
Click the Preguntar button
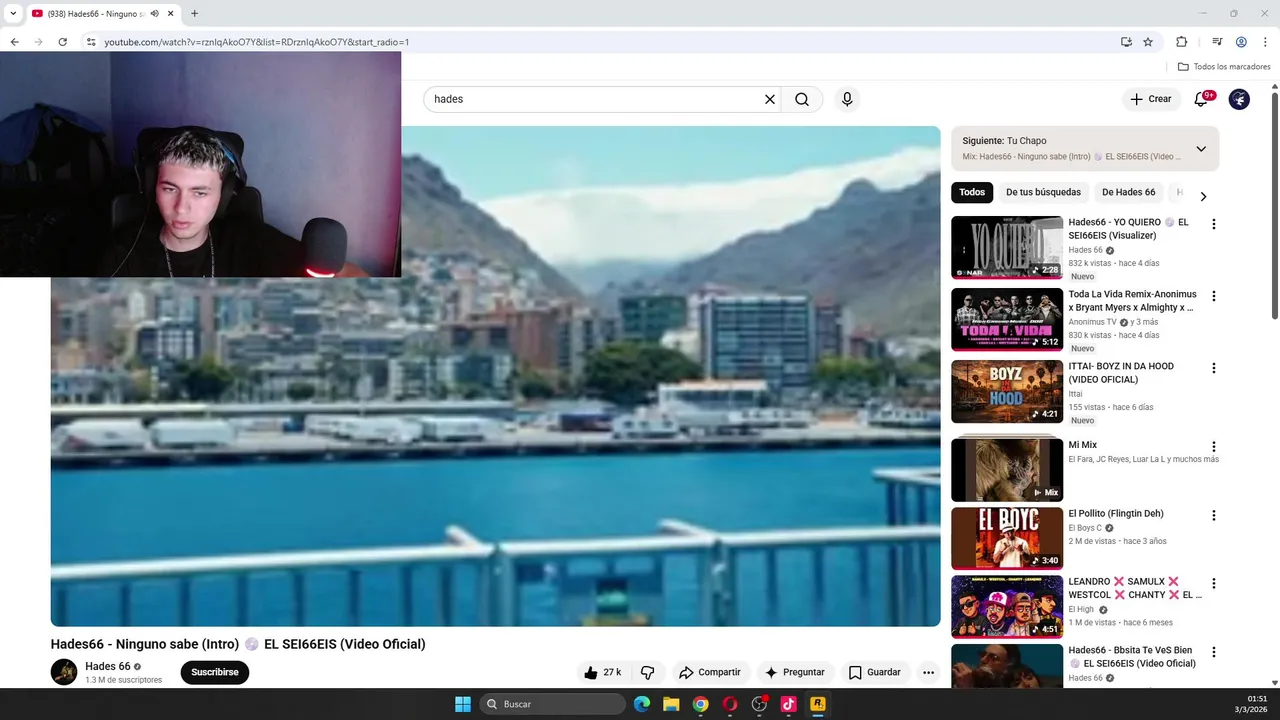tap(794, 672)
